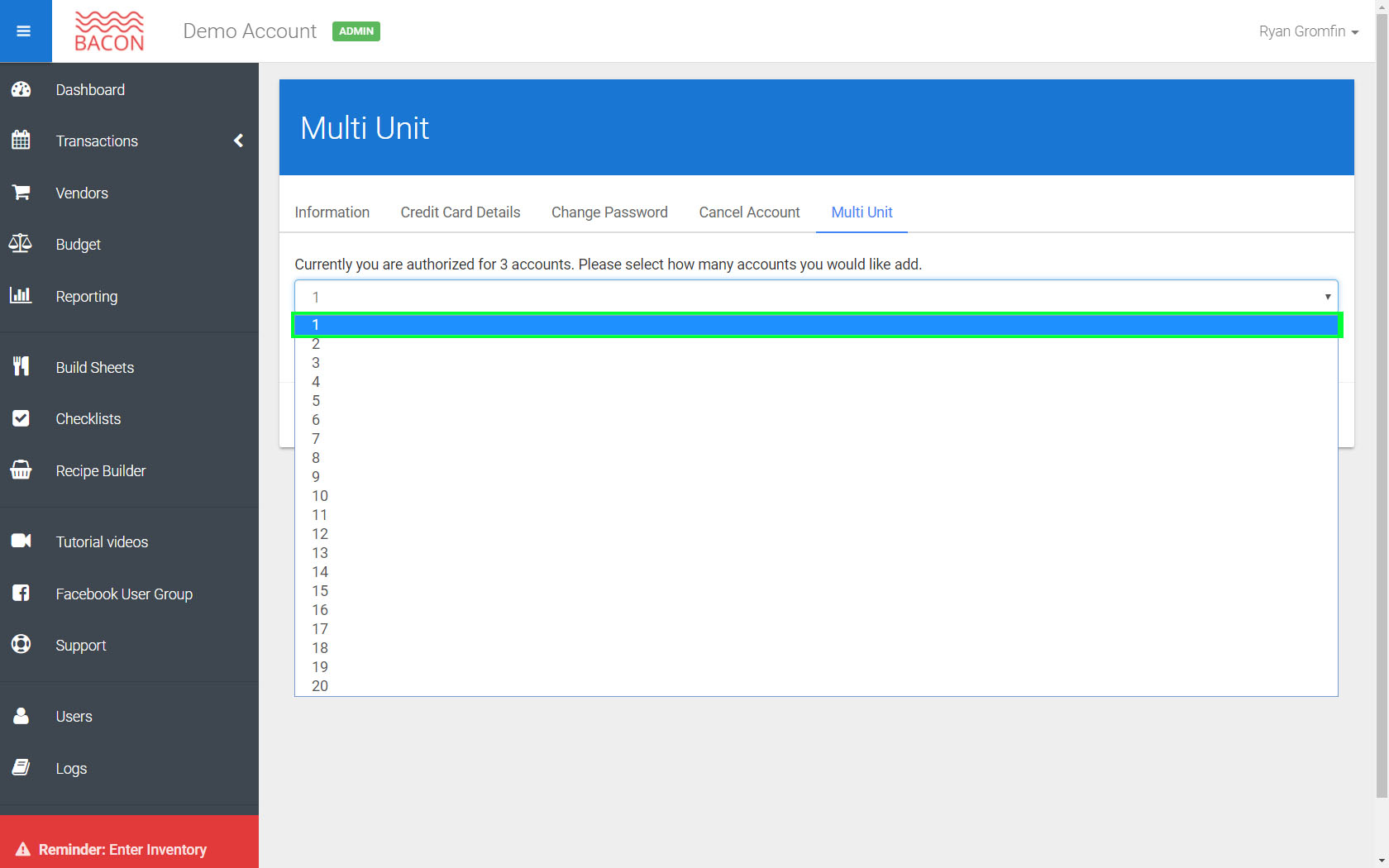This screenshot has width=1389, height=868.
Task: Toggle the hamburger menu button
Action: pos(24,31)
